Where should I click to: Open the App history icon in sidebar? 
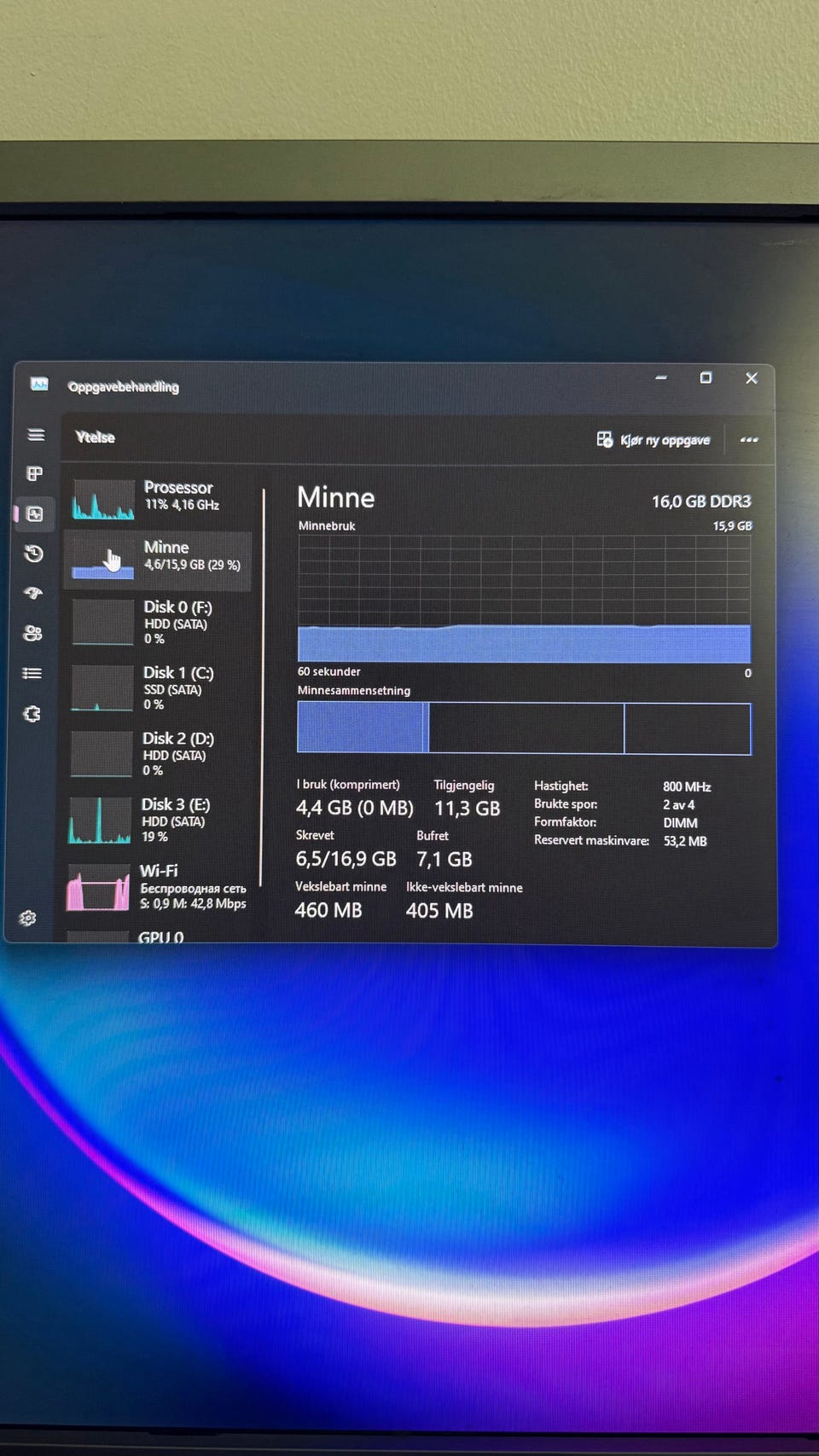pos(34,554)
